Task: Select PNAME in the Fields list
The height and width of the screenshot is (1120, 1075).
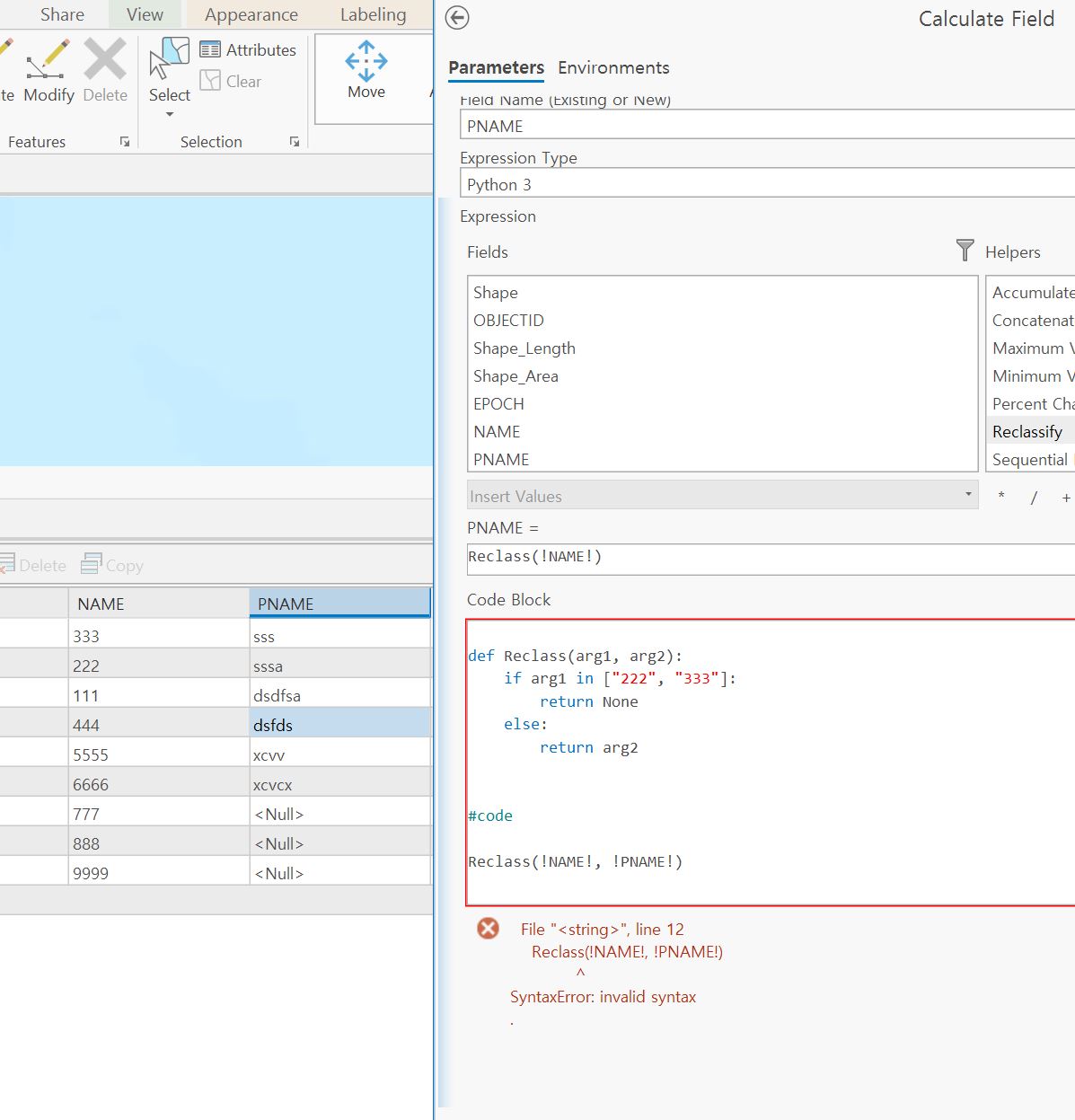Action: 722,460
